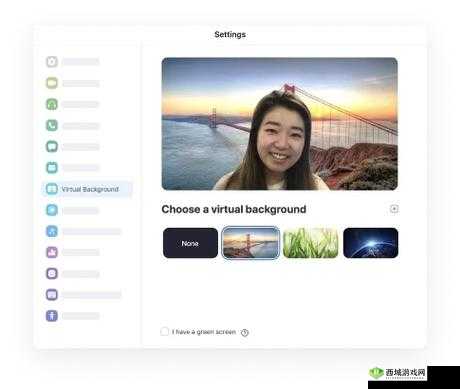
Task: Open Accessibility via the blue person icon
Action: pyautogui.click(x=52, y=316)
